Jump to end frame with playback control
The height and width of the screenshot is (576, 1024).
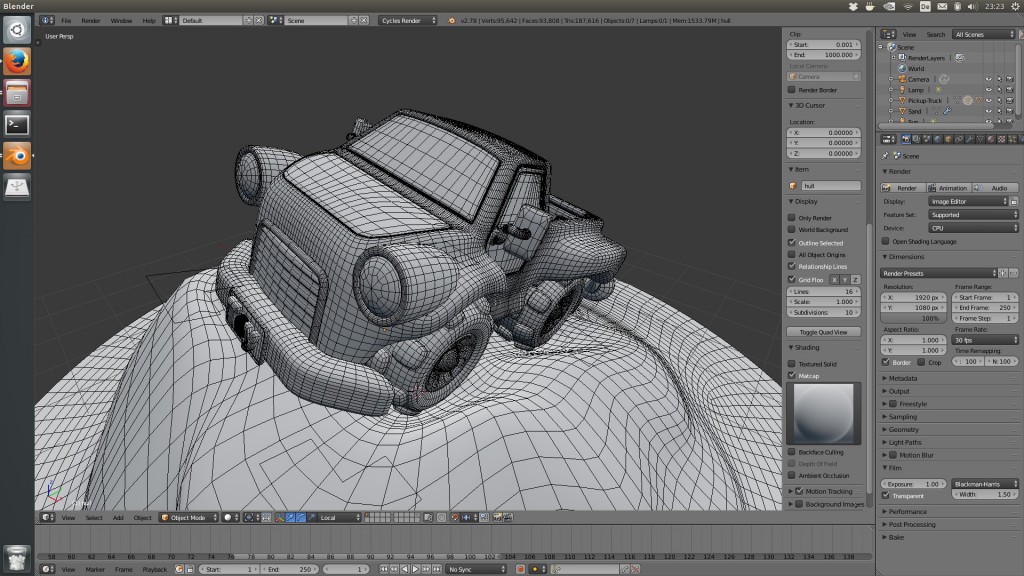(x=436, y=568)
